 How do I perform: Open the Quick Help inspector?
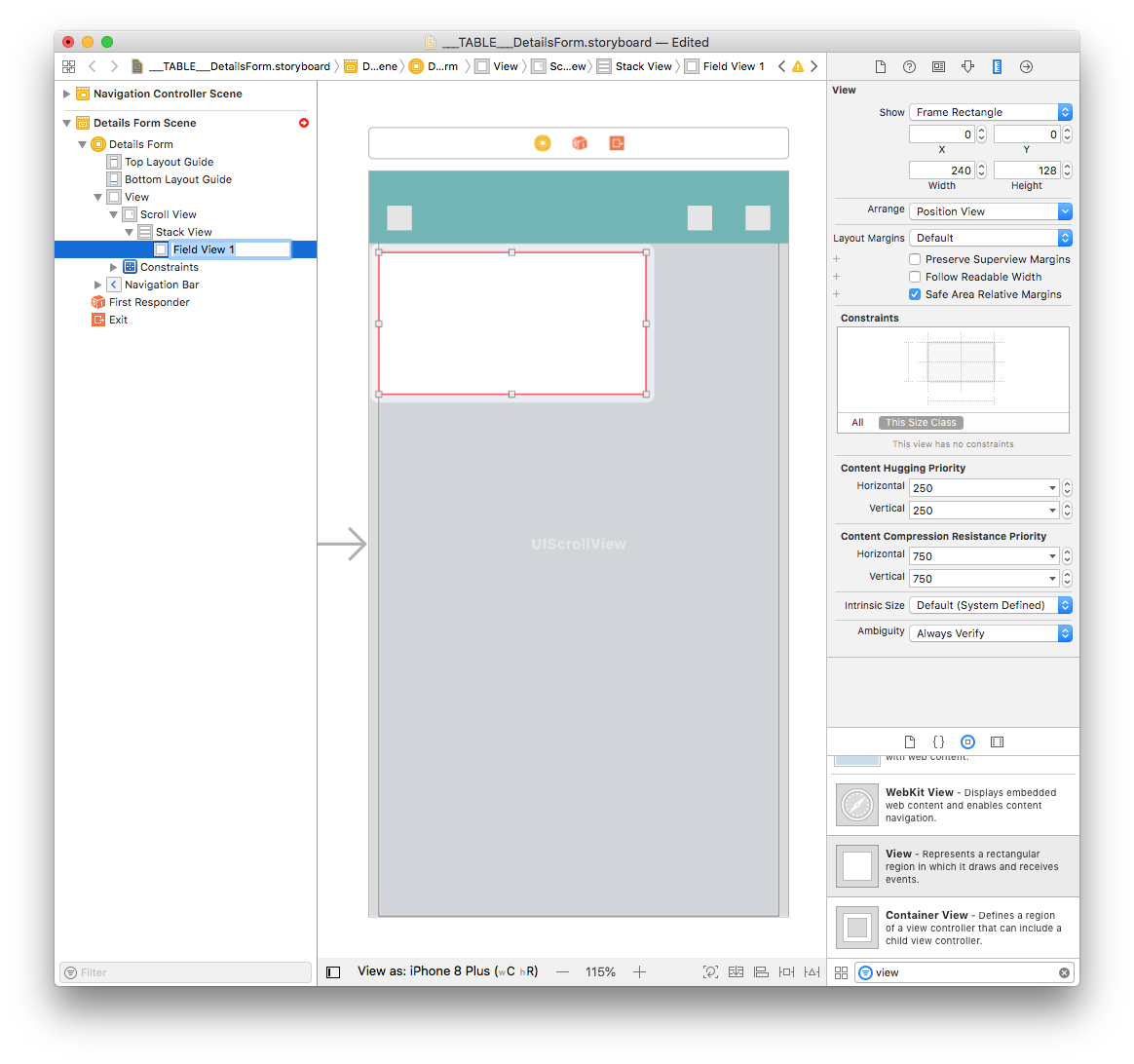click(909, 66)
